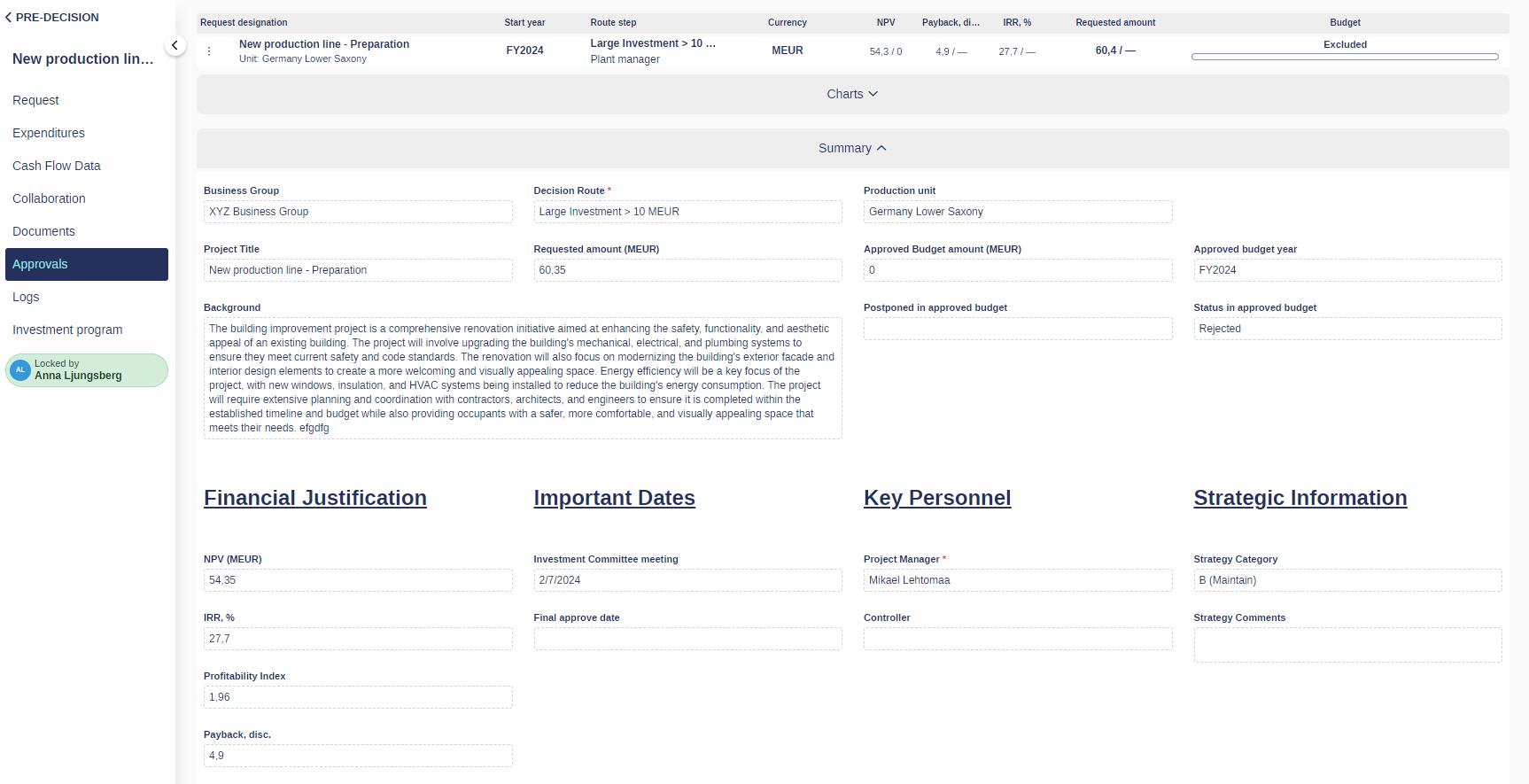
Task: Click into the Strategy Comments box
Action: click(x=1347, y=644)
